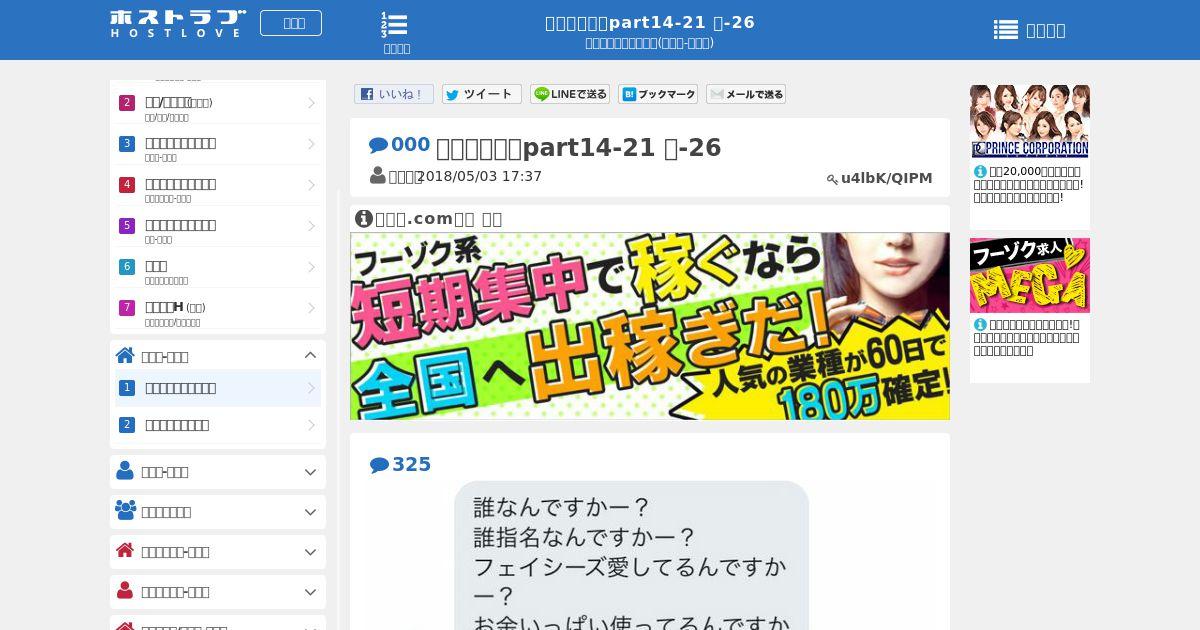Share using the LINEで送る button
This screenshot has width=1200, height=630.
pos(570,94)
